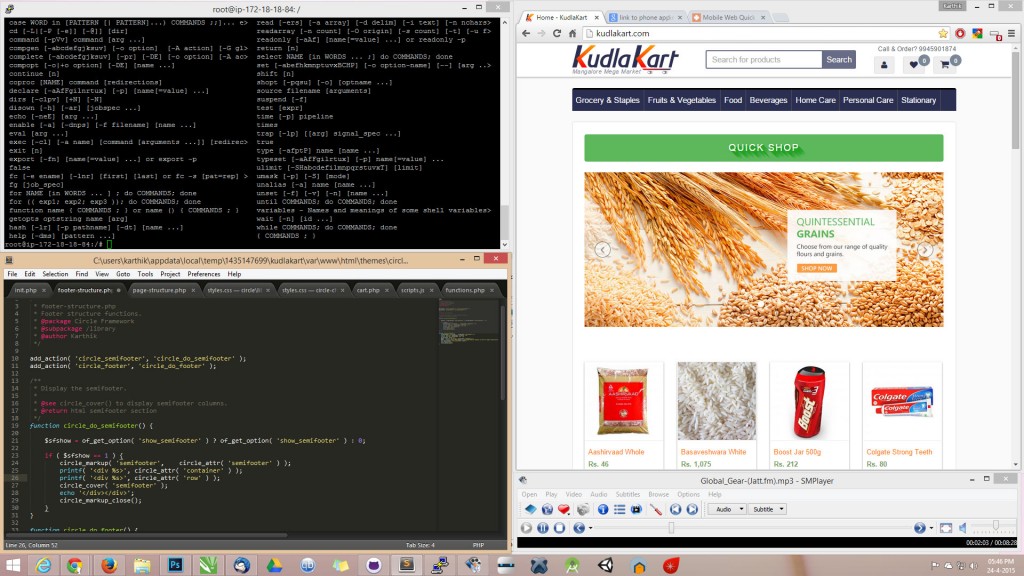Toggle SMPlayer fullscreen mode

[946, 528]
